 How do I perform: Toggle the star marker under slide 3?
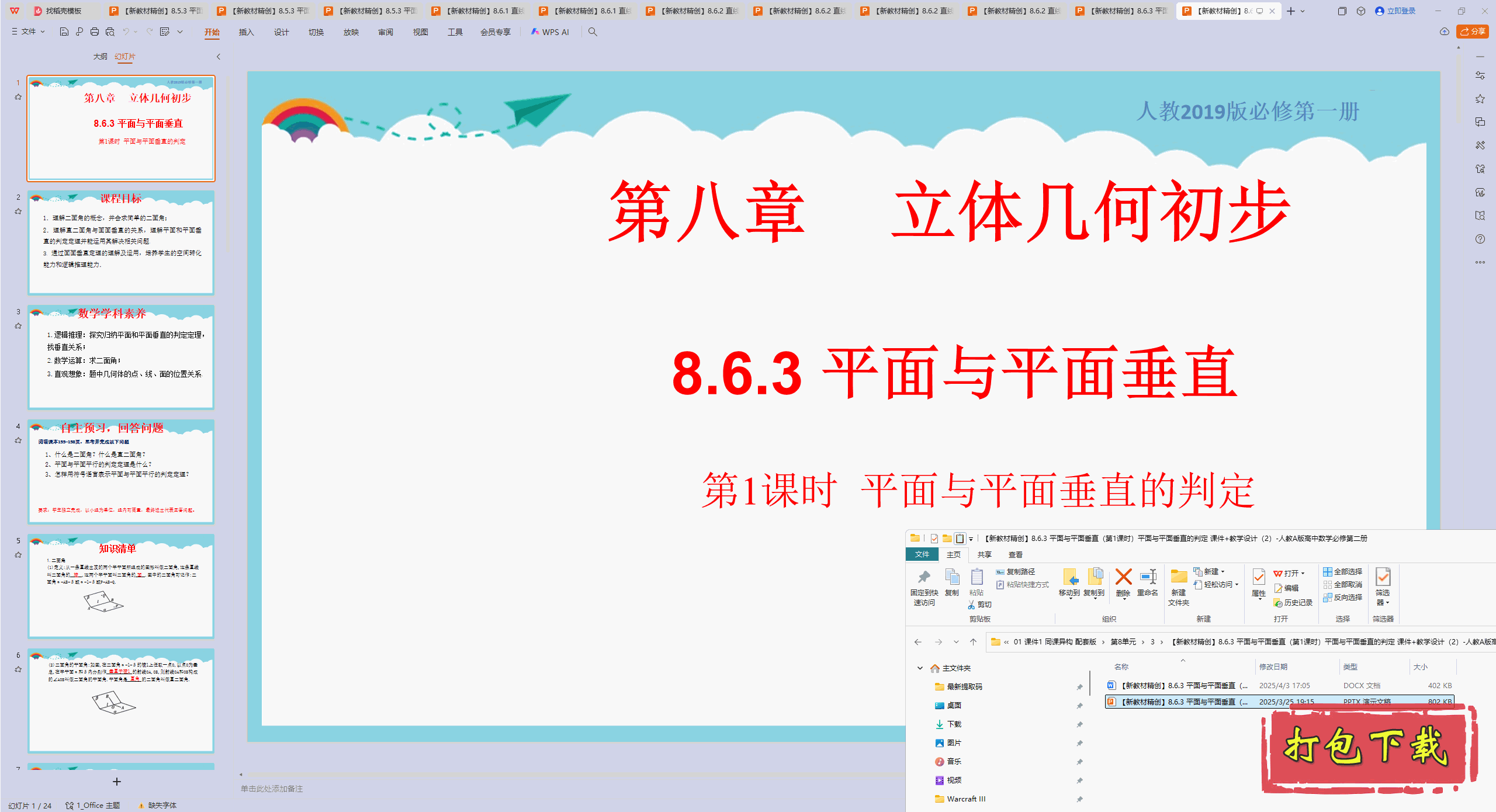coord(18,326)
